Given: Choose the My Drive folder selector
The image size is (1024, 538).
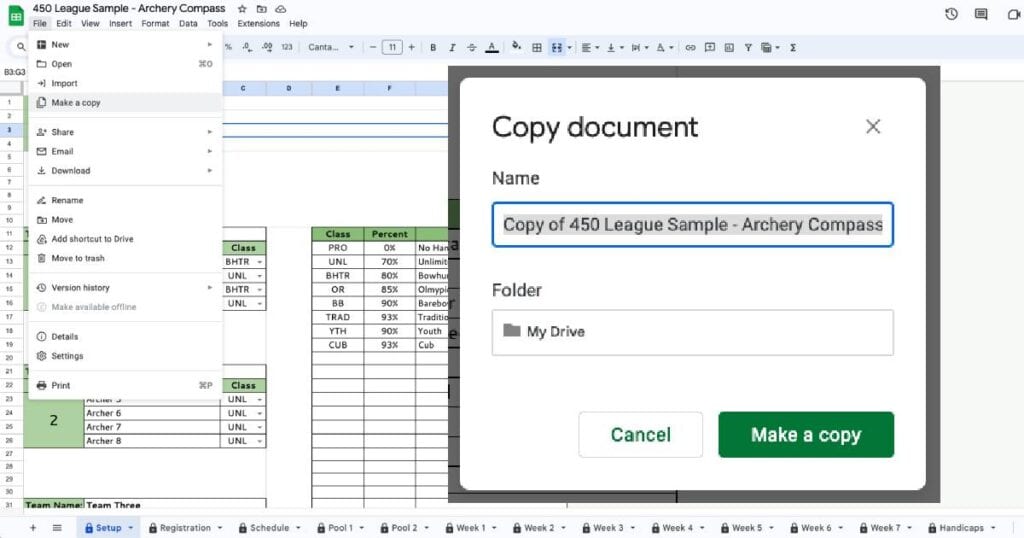Looking at the screenshot, I should (692, 332).
